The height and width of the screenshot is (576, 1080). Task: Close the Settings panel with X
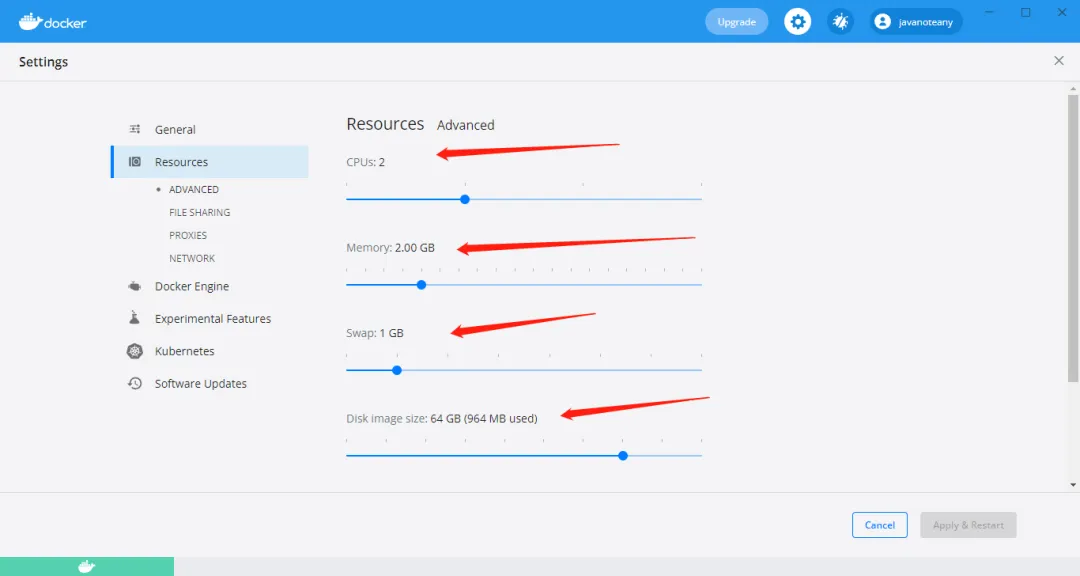point(1059,61)
